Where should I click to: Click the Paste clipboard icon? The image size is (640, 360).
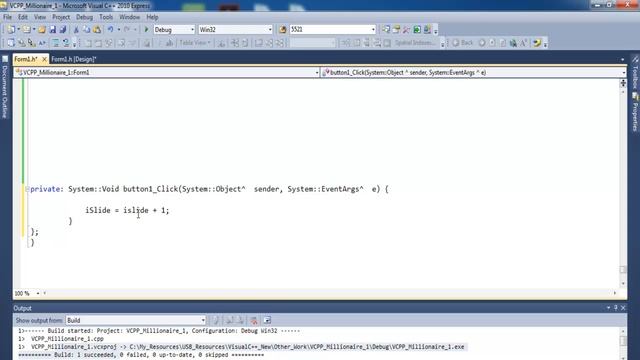tap(97, 29)
